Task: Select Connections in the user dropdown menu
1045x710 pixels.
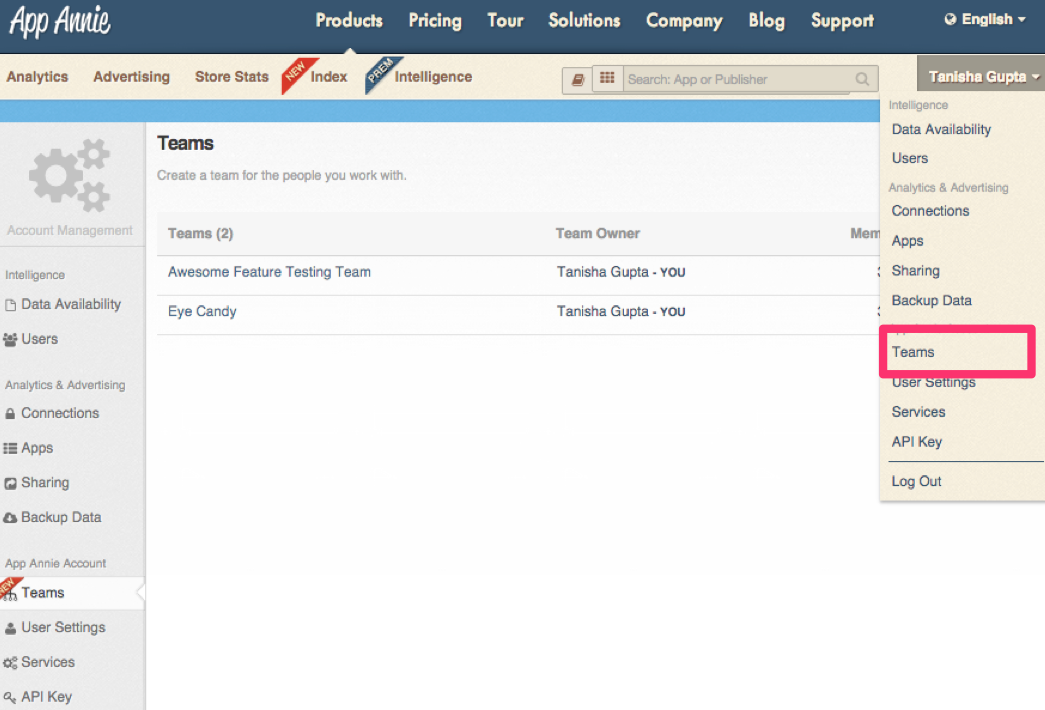Action: pos(930,211)
